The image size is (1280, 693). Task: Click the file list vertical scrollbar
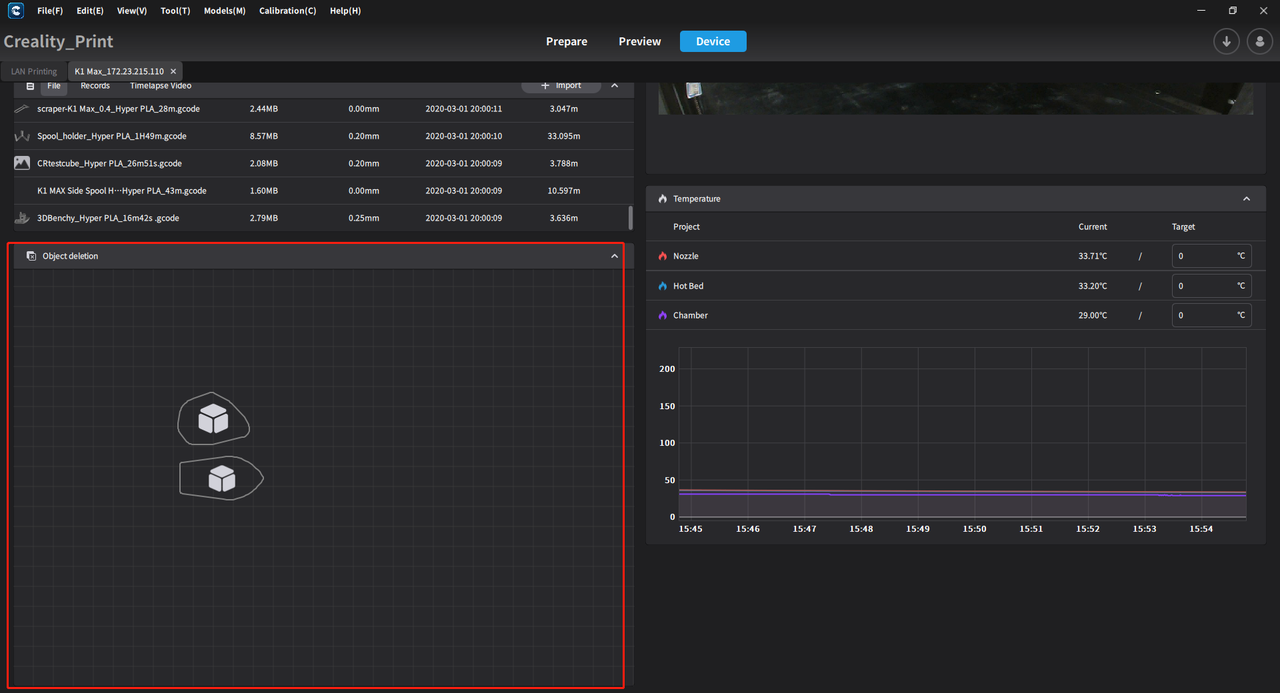click(630, 217)
